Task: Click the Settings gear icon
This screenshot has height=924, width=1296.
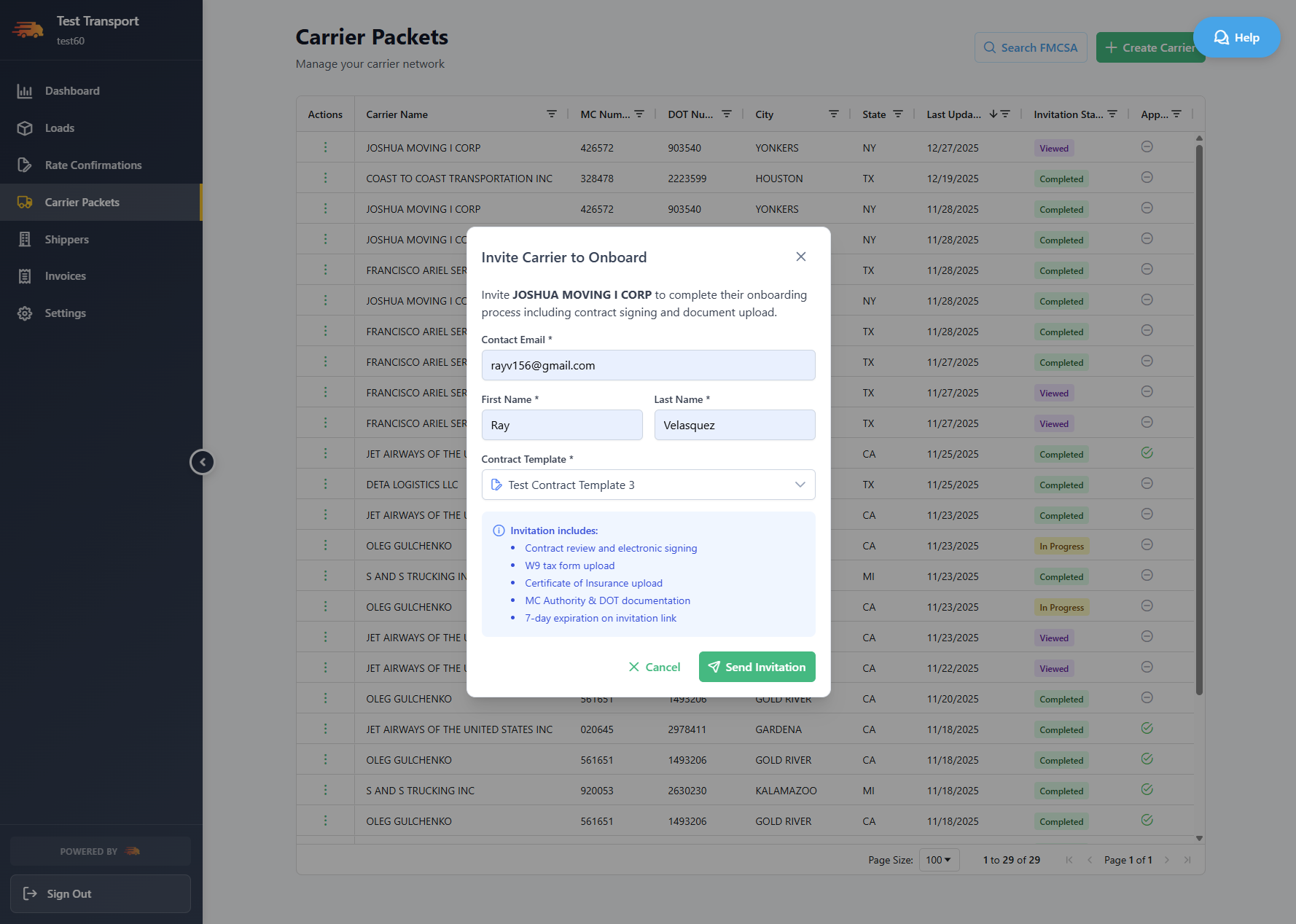Action: 25,313
